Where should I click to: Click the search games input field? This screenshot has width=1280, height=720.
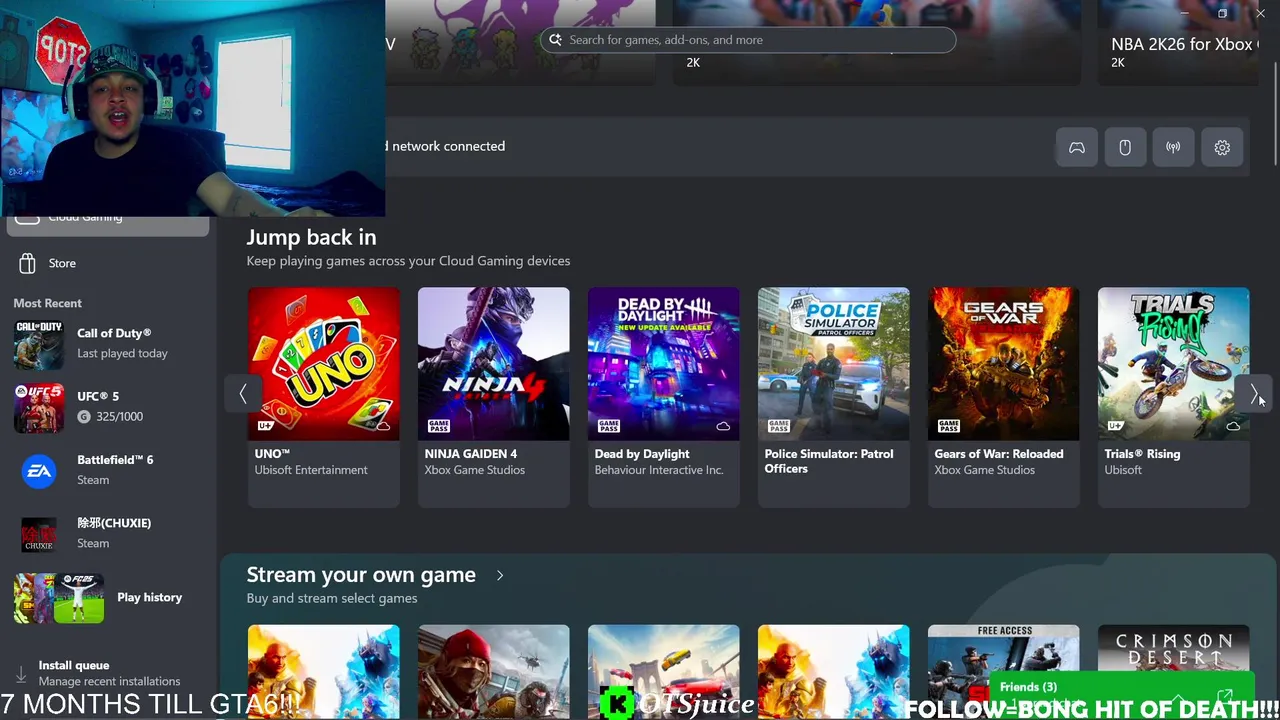(x=748, y=40)
